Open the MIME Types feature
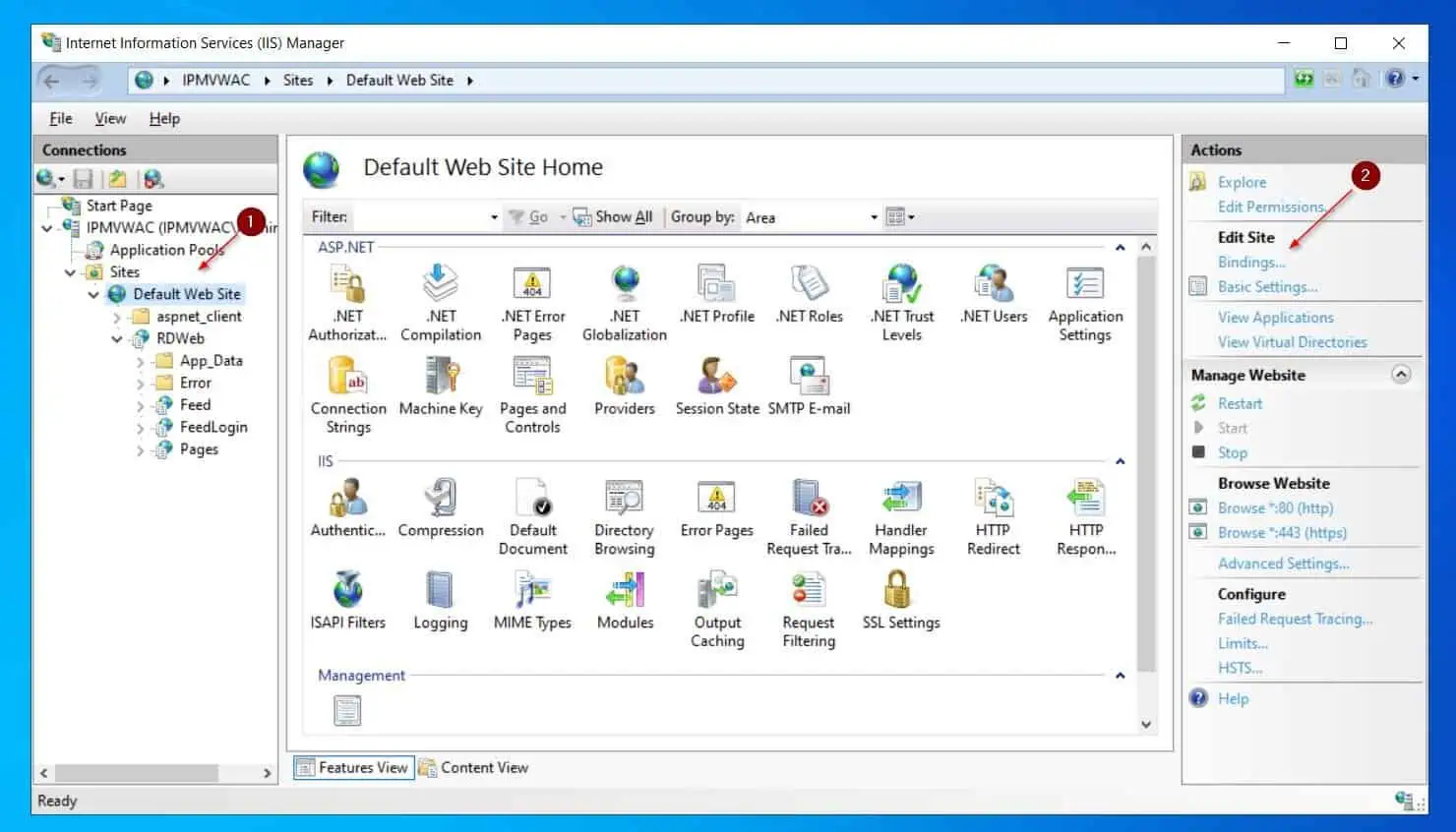 (x=532, y=601)
